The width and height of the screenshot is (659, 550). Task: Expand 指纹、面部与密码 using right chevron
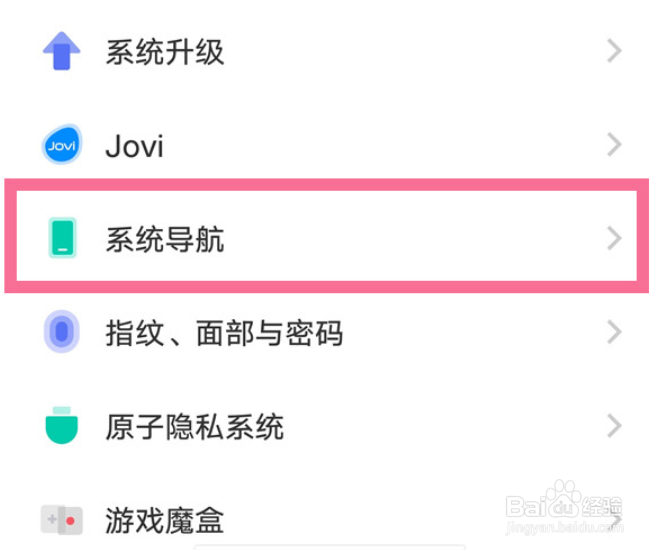tap(615, 332)
